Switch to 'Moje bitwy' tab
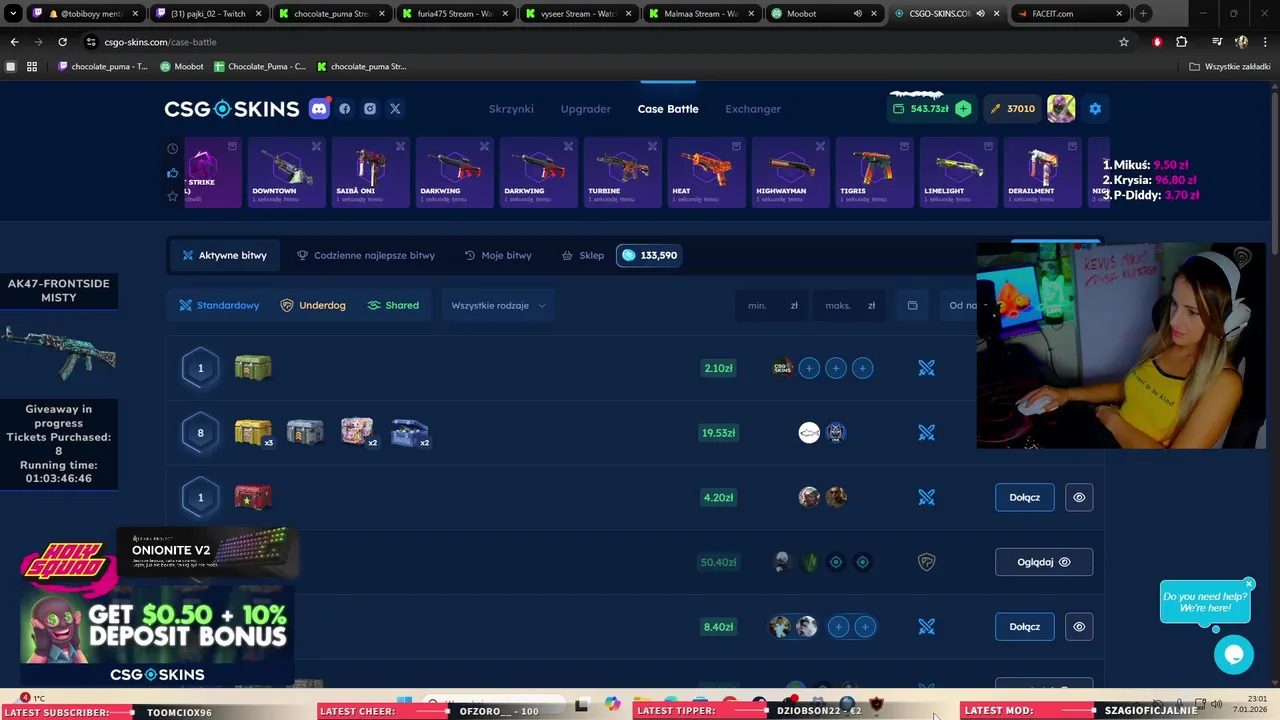The image size is (1280, 720). pos(498,255)
